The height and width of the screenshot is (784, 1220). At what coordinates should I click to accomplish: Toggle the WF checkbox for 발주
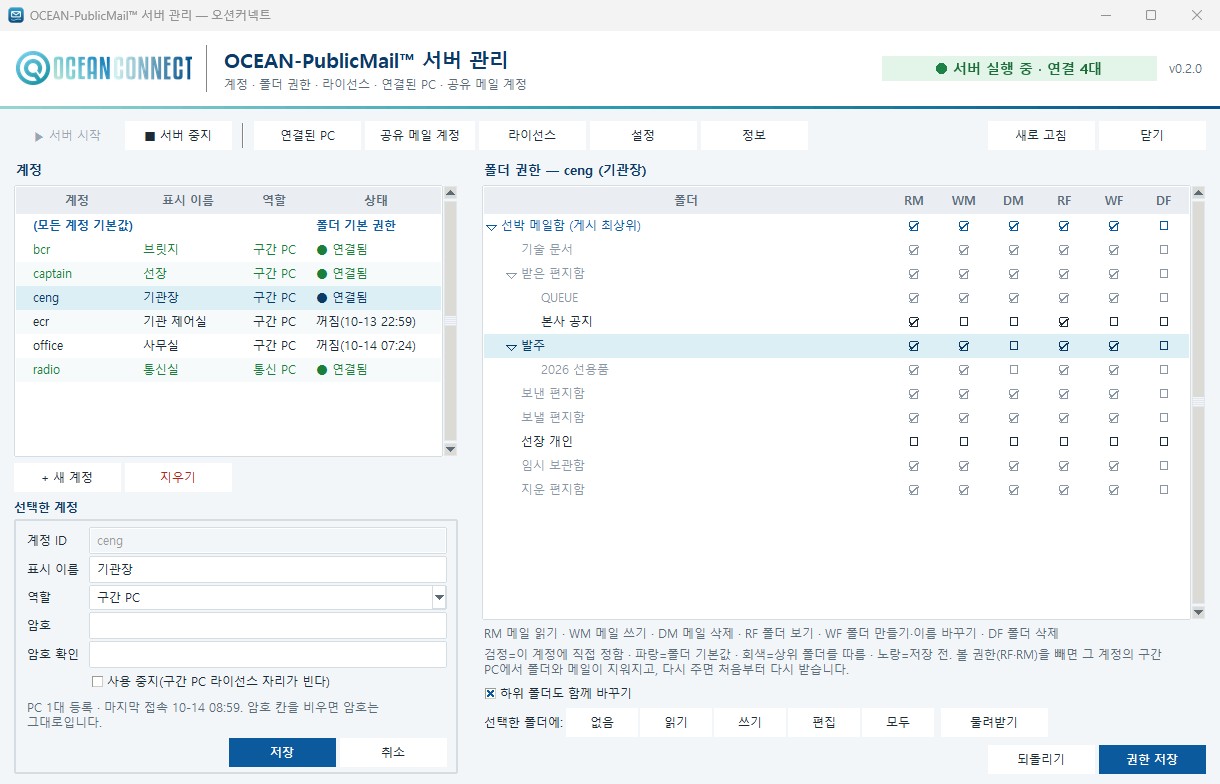tap(1114, 346)
